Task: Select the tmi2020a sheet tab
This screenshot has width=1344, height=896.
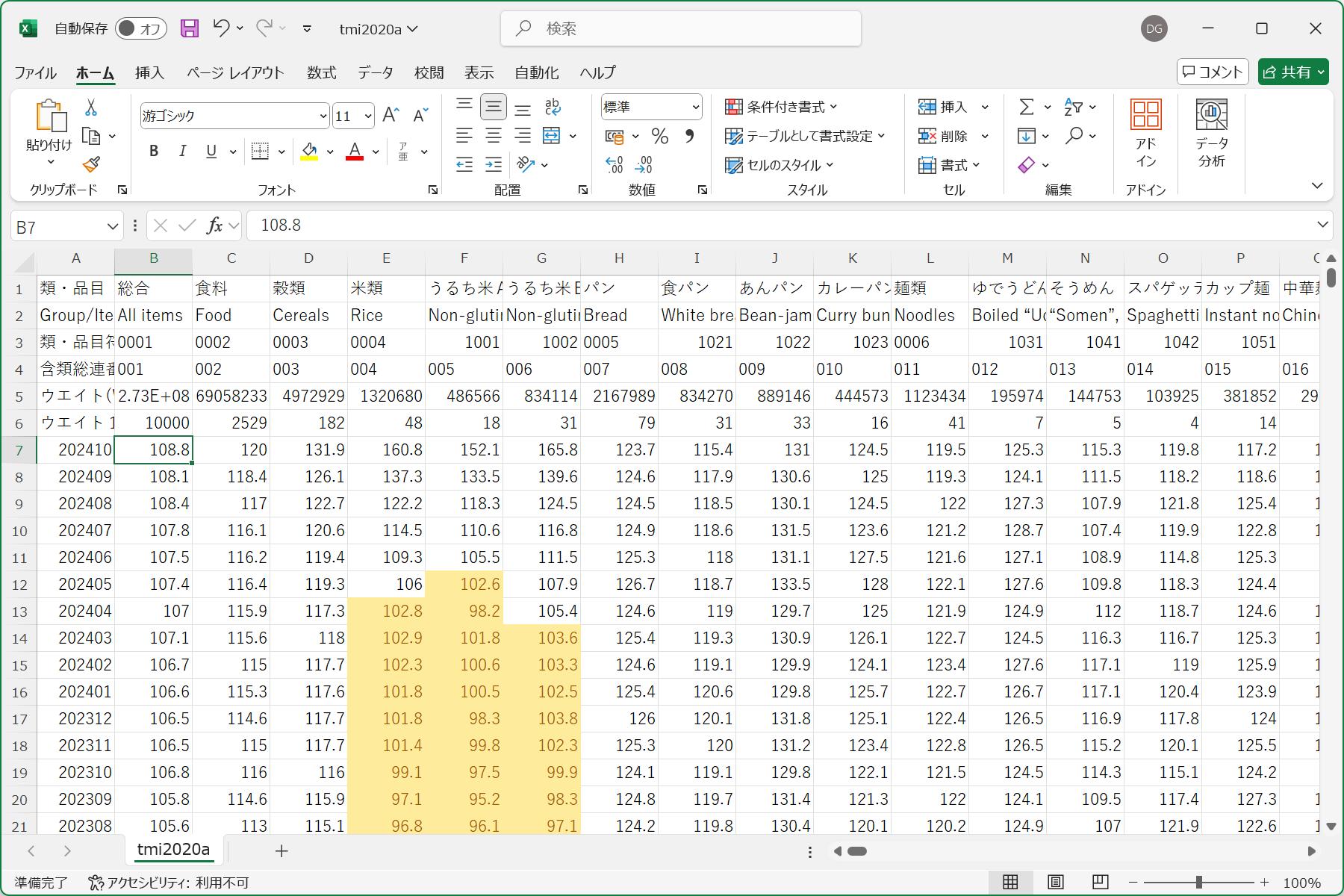Action: pyautogui.click(x=174, y=850)
